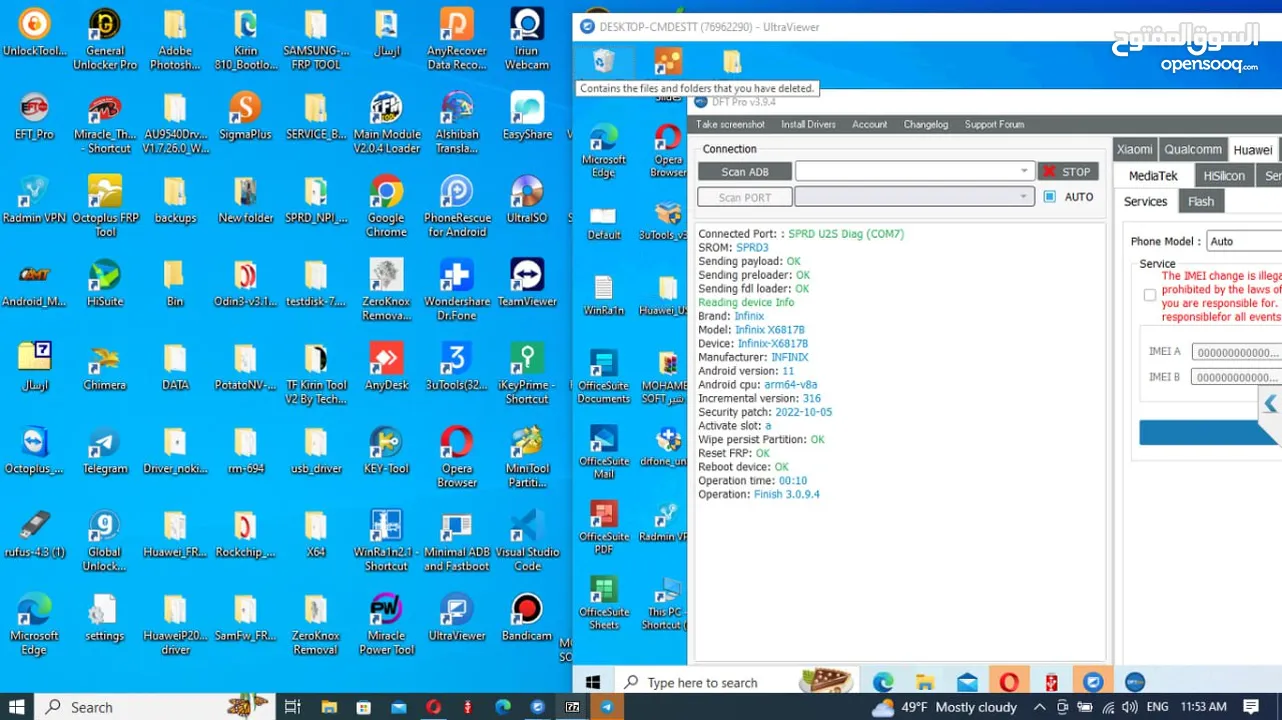This screenshot has height=720, width=1282.
Task: Select the UltraISO desktop icon
Action: point(527,200)
